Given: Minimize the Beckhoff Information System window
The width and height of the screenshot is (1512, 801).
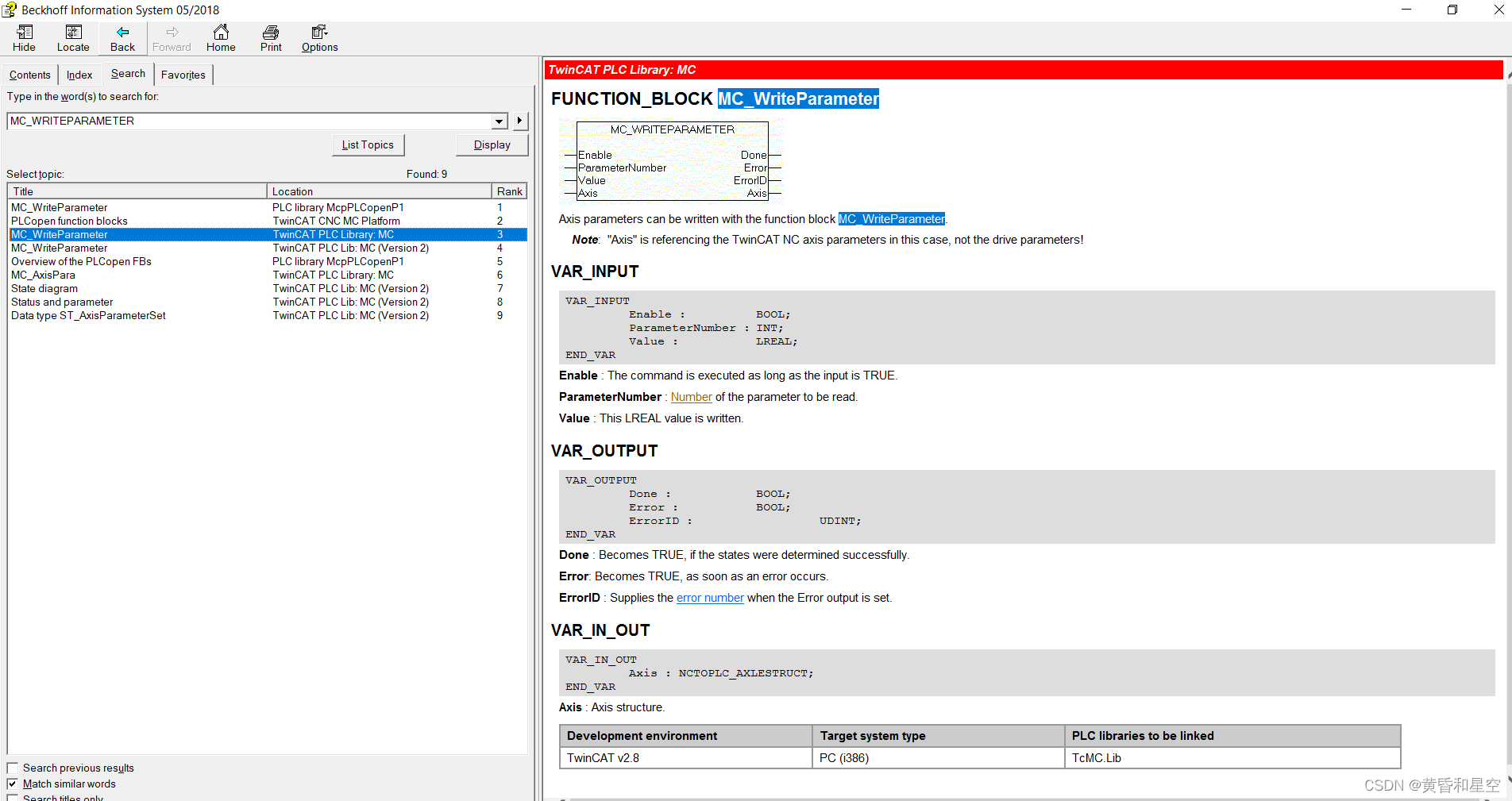Looking at the screenshot, I should [x=1406, y=10].
